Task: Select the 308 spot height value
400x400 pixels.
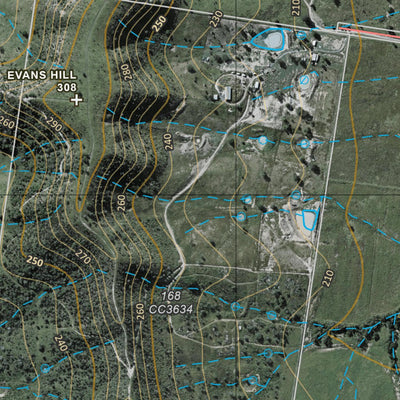Action: 67,88
